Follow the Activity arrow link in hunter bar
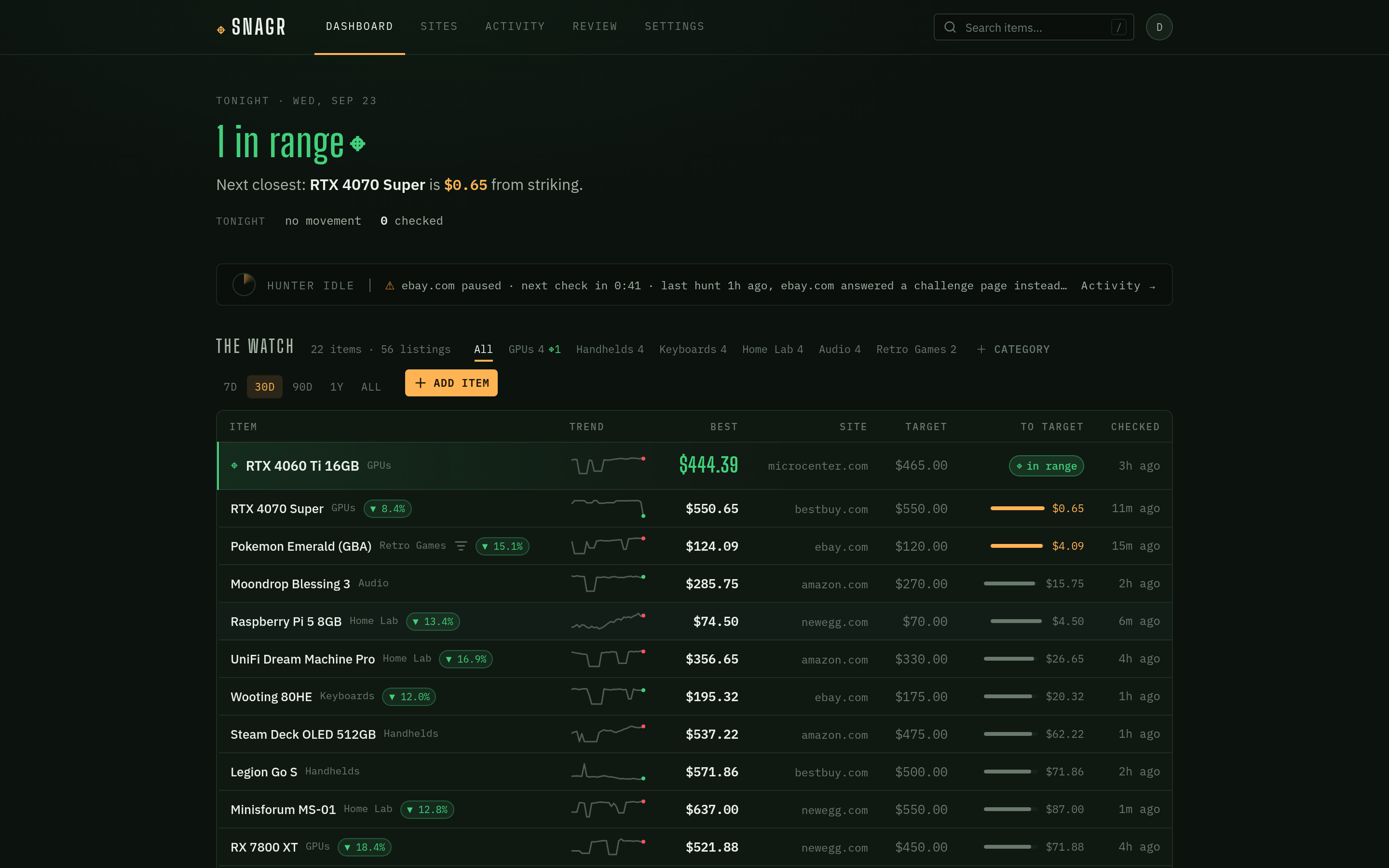The width and height of the screenshot is (1389, 868). [x=1118, y=285]
